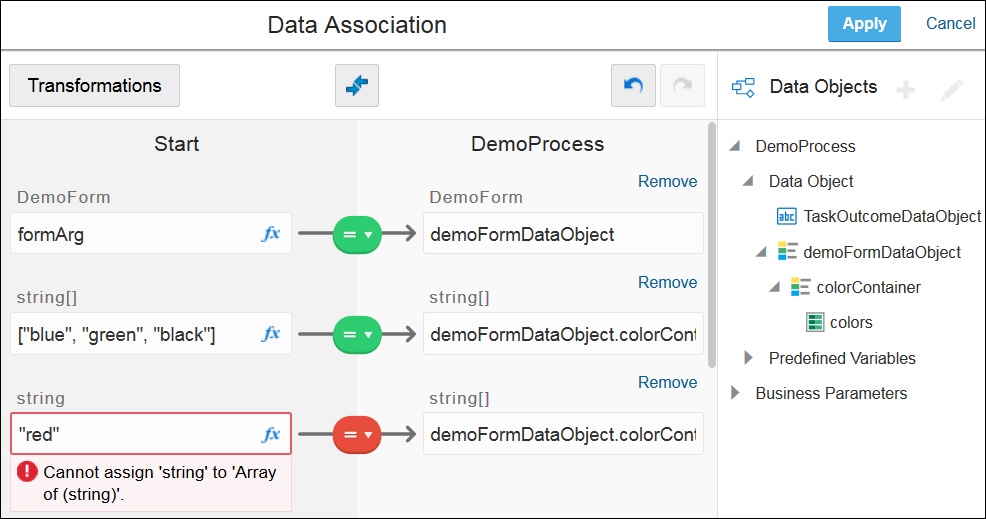
Task: Click the "red" source input field
Action: click(135, 434)
